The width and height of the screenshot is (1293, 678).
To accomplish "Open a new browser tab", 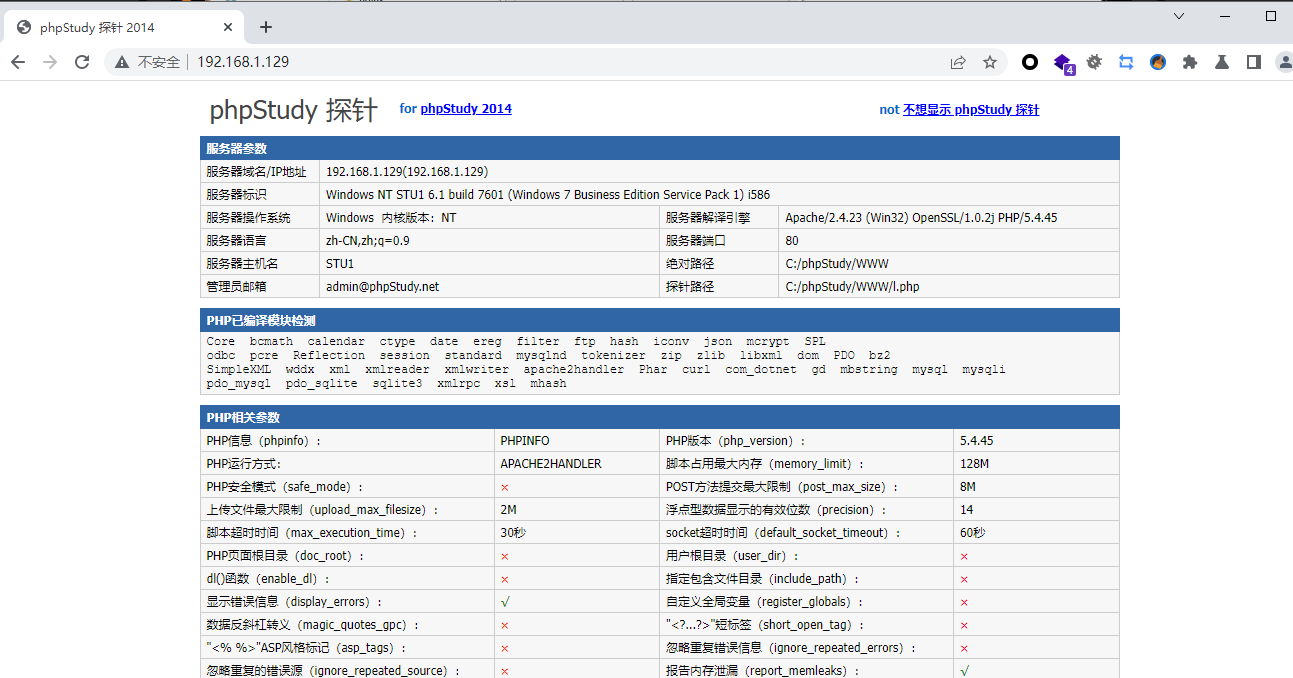I will click(x=266, y=28).
